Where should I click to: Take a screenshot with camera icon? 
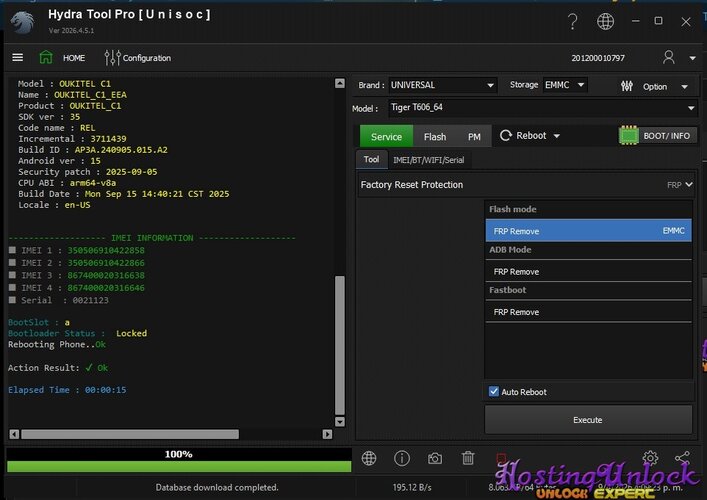point(435,458)
